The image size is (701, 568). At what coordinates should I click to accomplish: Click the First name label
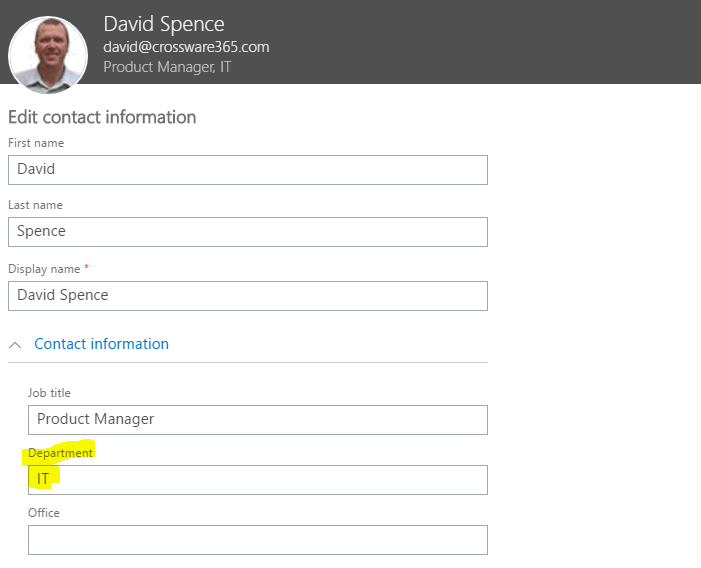[x=36, y=143]
